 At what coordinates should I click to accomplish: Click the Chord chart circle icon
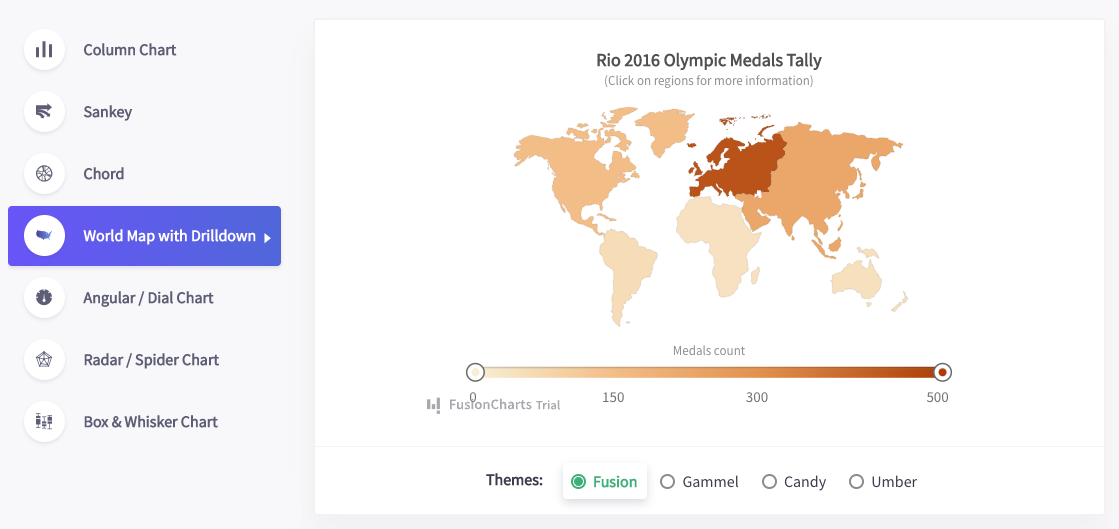(44, 173)
